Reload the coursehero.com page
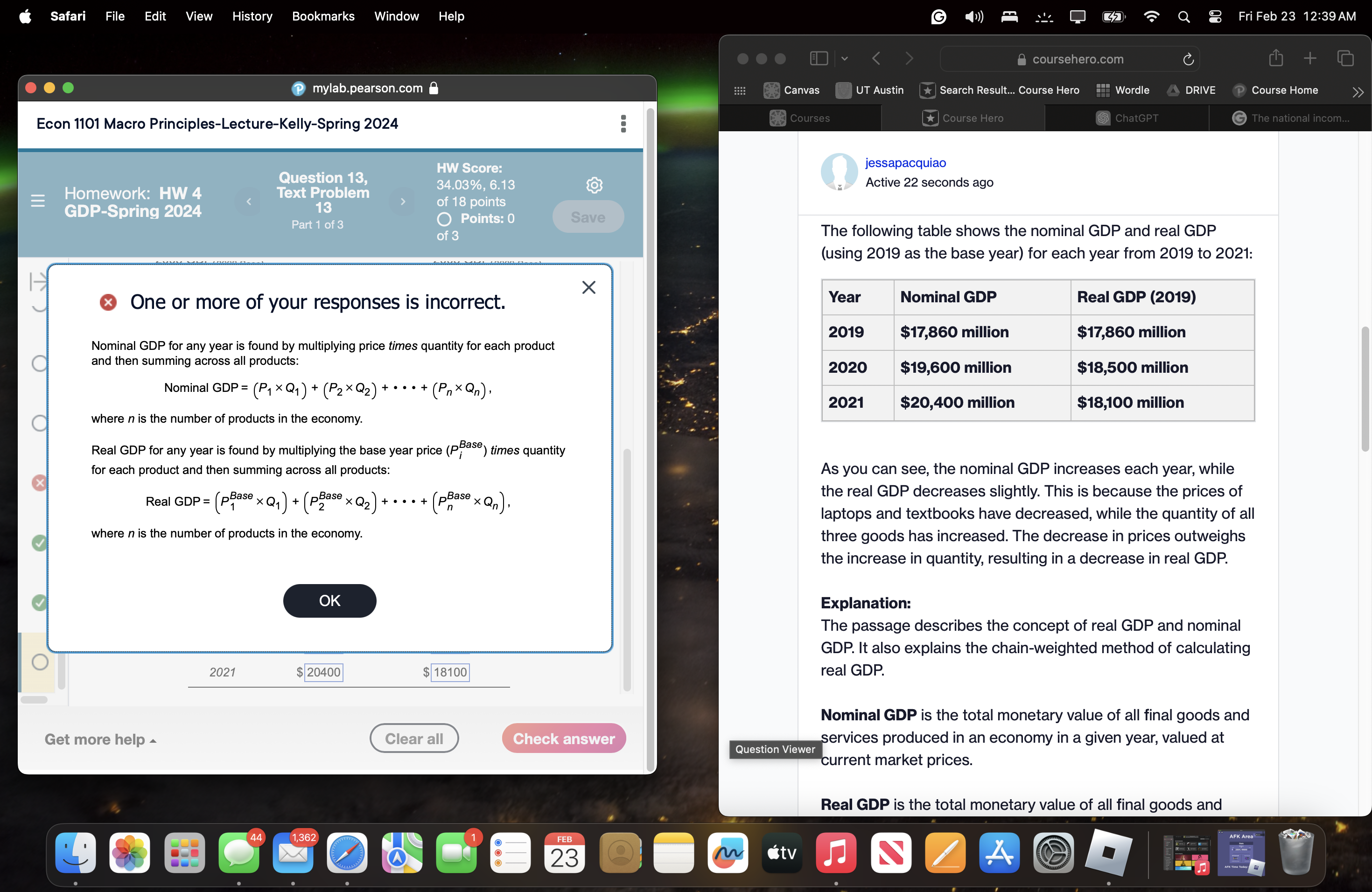The image size is (1372, 892). pyautogui.click(x=1188, y=59)
